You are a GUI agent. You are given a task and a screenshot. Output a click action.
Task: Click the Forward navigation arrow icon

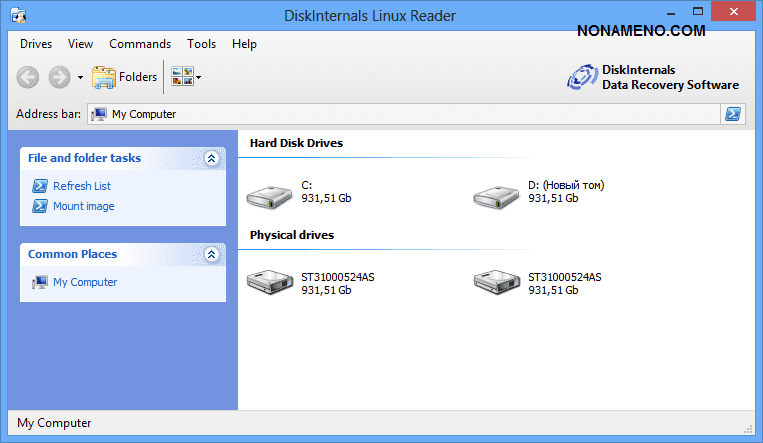click(x=59, y=77)
